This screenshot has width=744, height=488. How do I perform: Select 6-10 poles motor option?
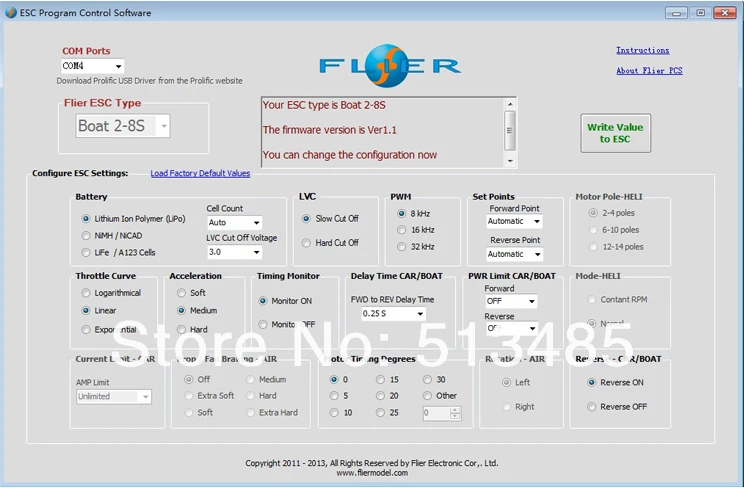coord(614,230)
